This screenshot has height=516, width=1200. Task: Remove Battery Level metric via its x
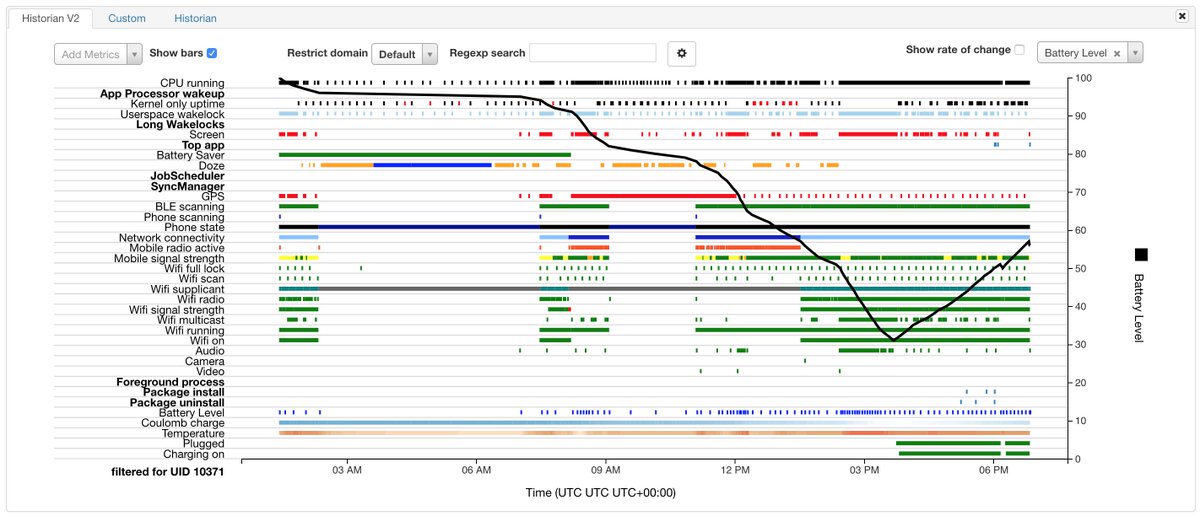tap(1117, 54)
